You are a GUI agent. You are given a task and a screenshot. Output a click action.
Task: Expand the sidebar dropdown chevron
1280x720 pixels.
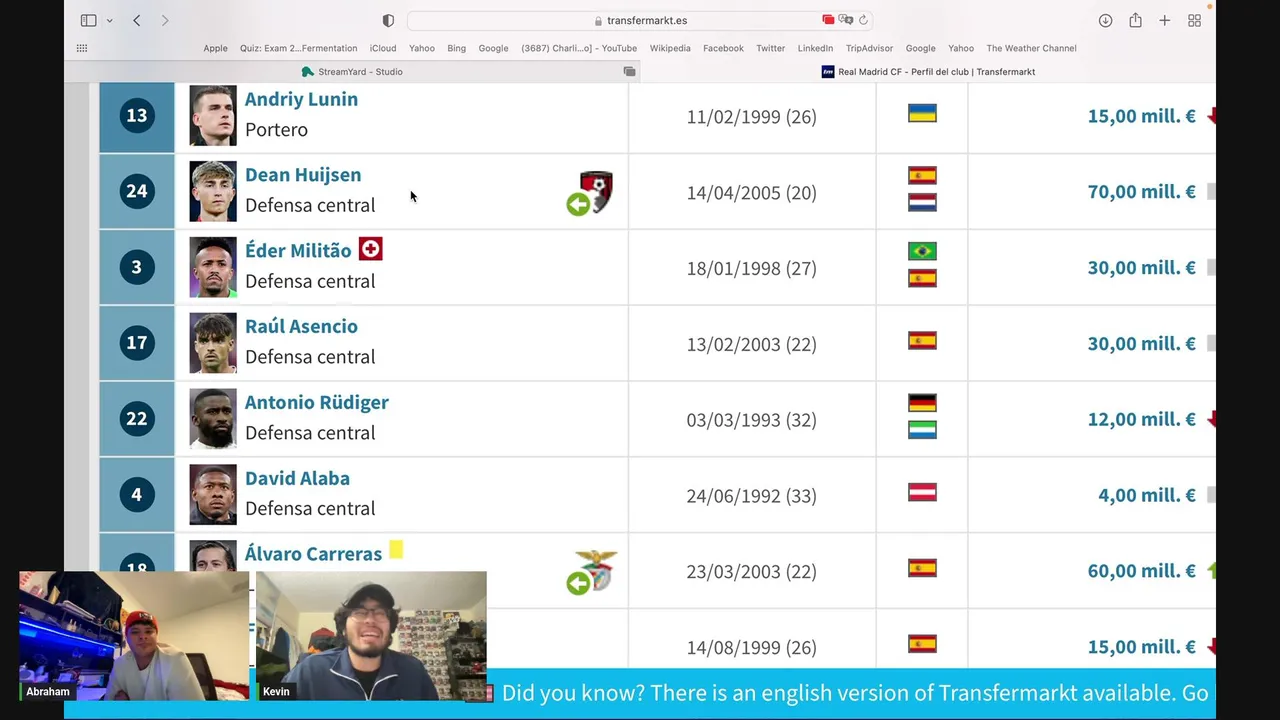click(109, 21)
